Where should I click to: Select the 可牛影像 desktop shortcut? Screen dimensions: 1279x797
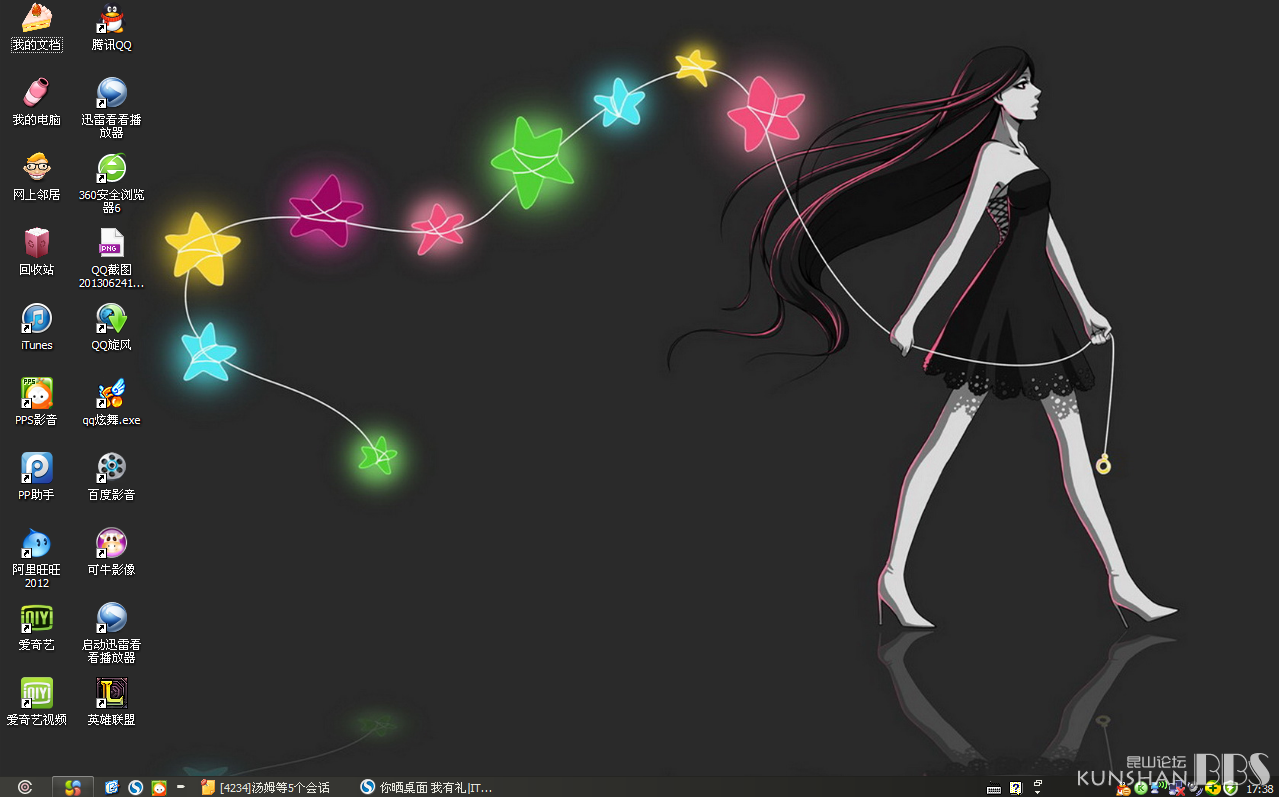click(x=111, y=551)
